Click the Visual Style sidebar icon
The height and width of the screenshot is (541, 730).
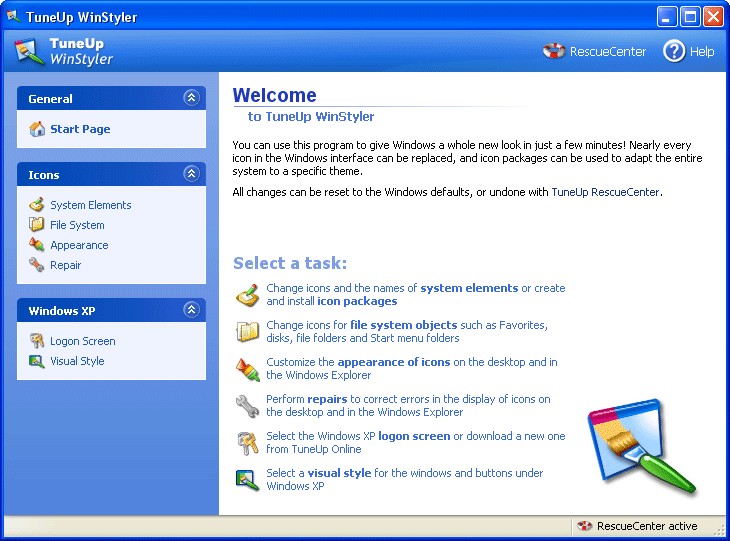pyautogui.click(x=37, y=361)
